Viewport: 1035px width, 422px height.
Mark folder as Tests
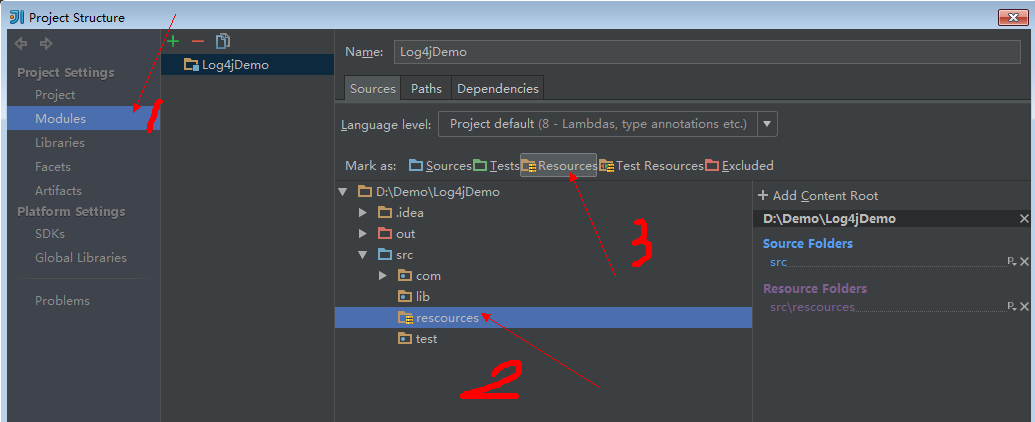[x=496, y=166]
